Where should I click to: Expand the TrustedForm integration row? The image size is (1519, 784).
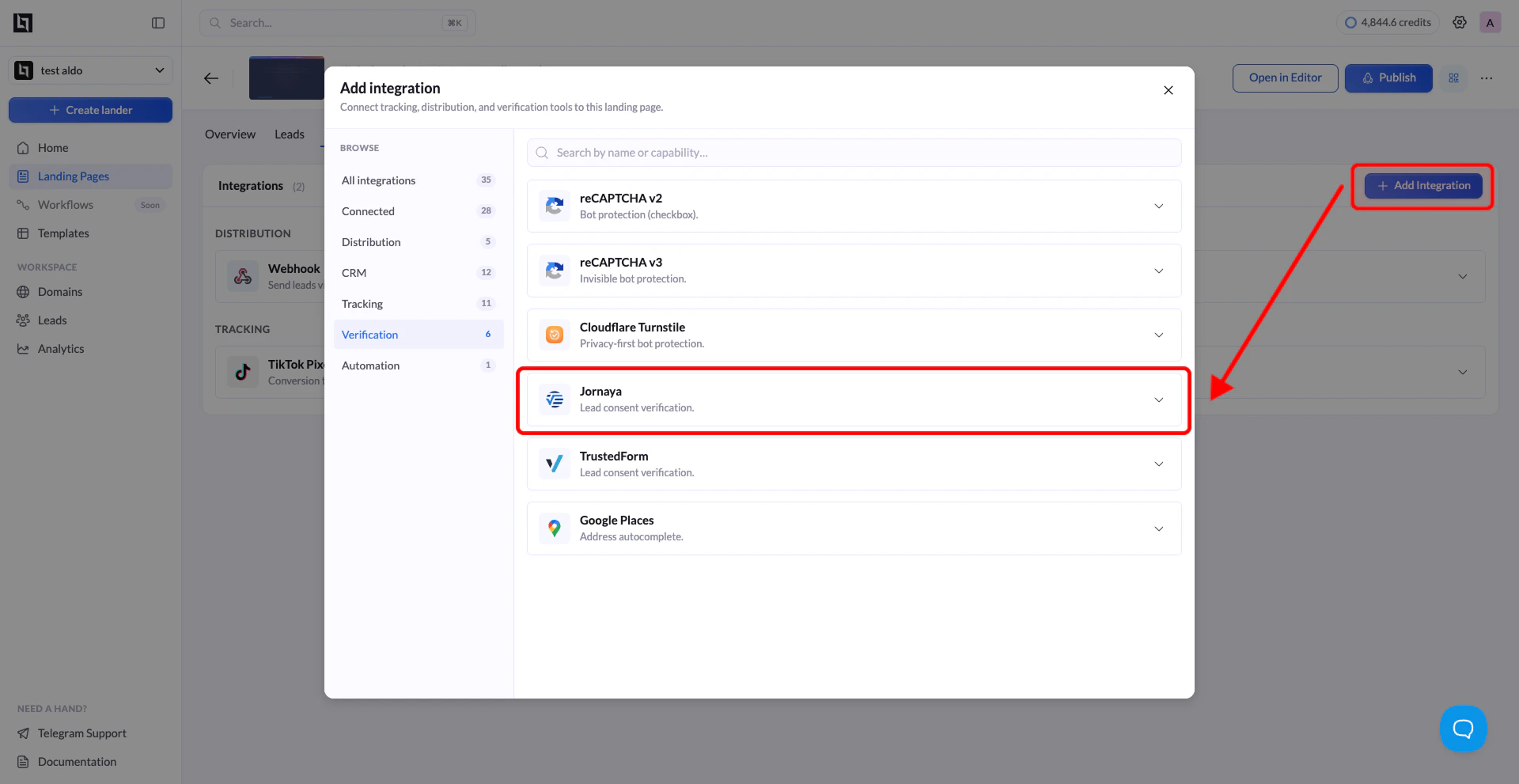click(x=1159, y=464)
